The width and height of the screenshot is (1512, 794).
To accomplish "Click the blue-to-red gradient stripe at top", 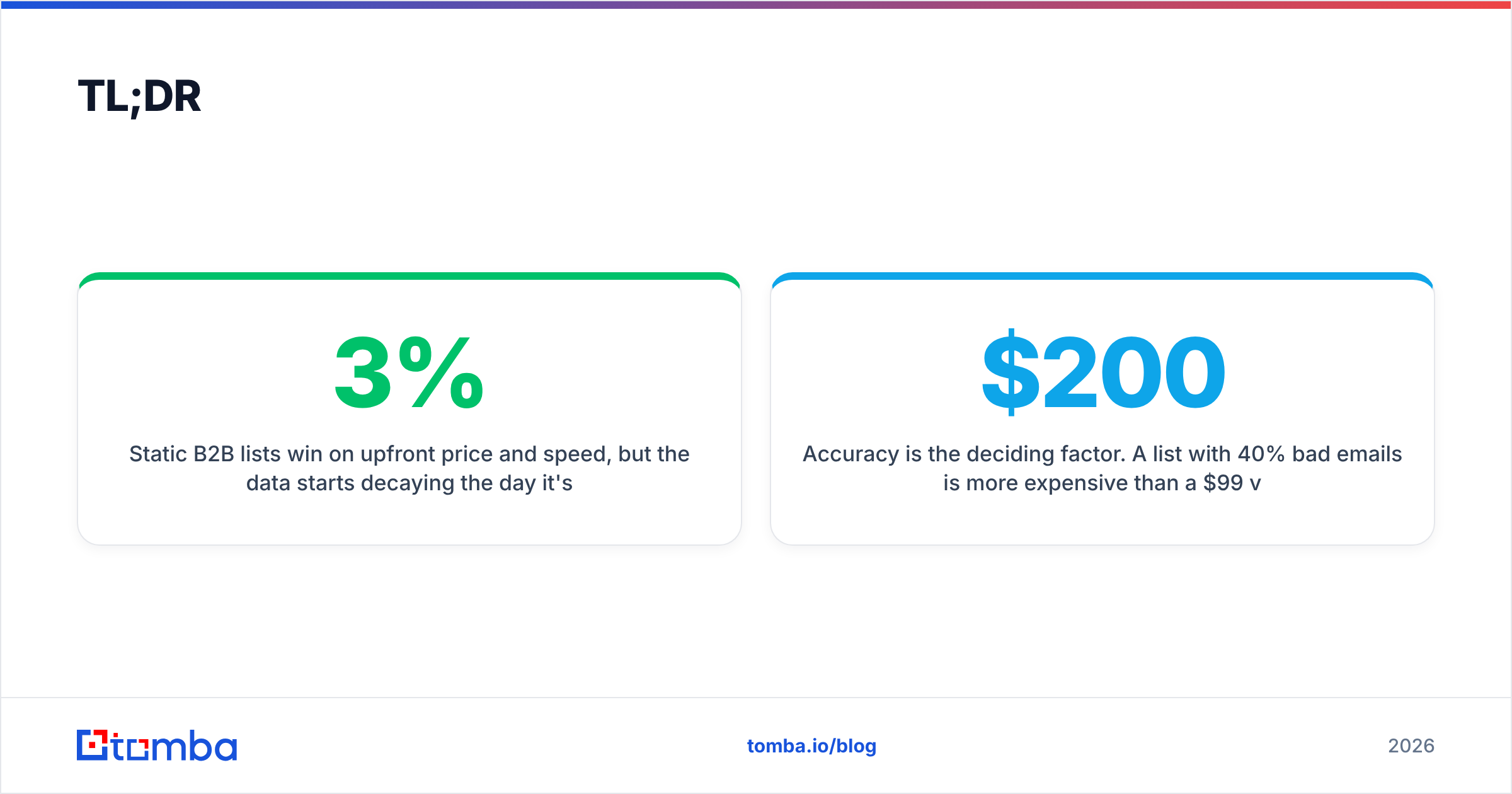I will [x=756, y=4].
